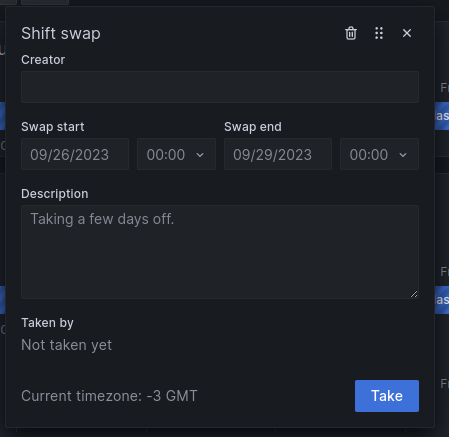Select the 09/26/2023 swap start date
The height and width of the screenshot is (437, 449).
(x=75, y=154)
